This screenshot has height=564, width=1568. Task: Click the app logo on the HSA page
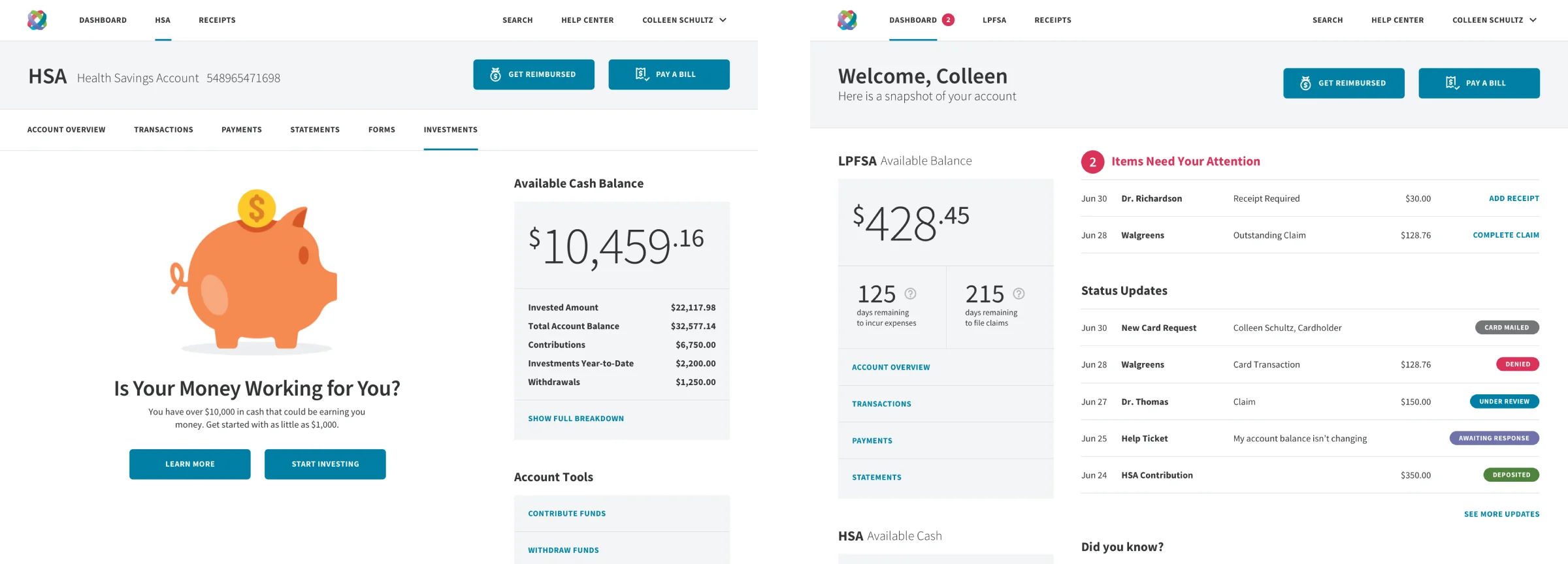(37, 20)
